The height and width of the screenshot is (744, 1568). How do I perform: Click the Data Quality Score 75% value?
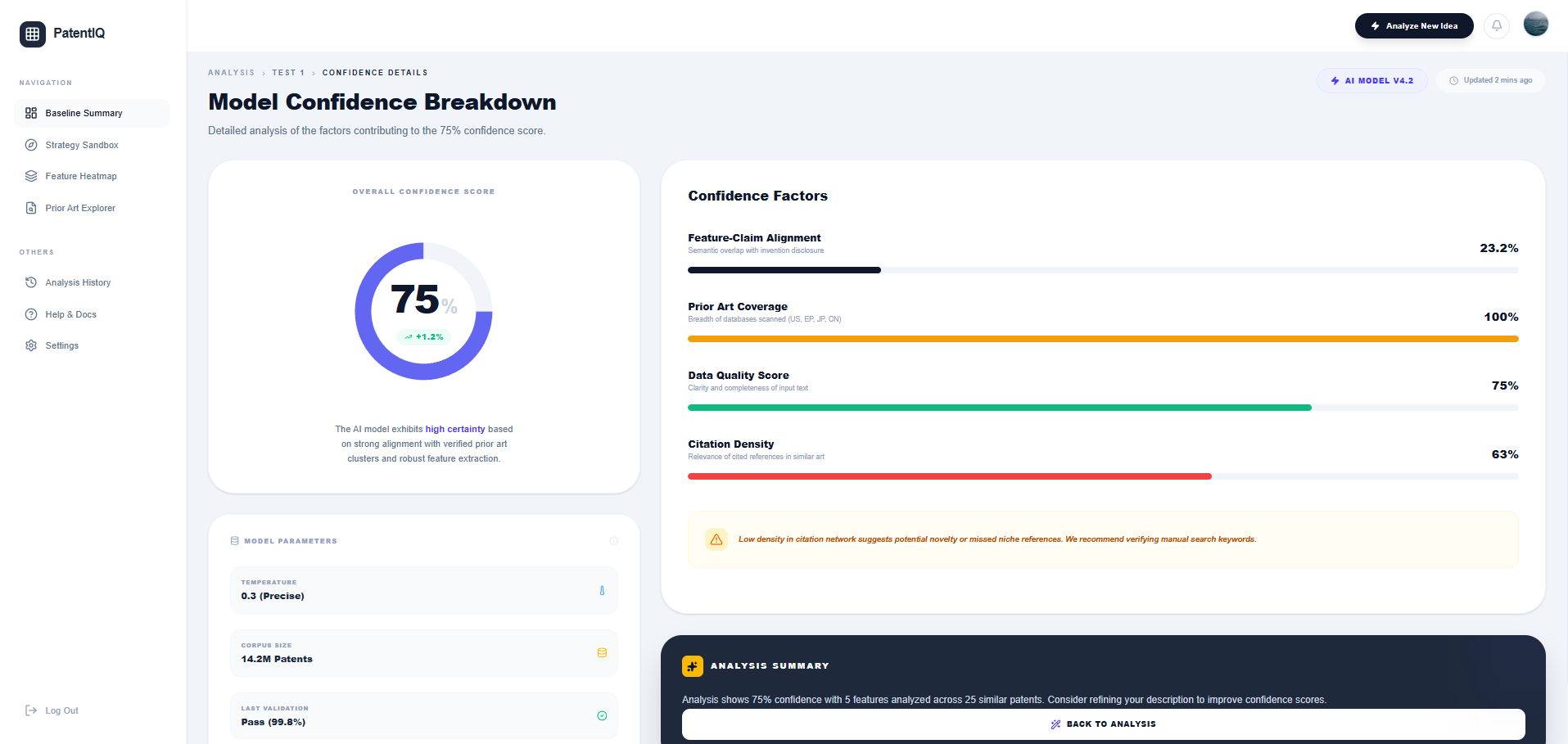click(x=1505, y=386)
